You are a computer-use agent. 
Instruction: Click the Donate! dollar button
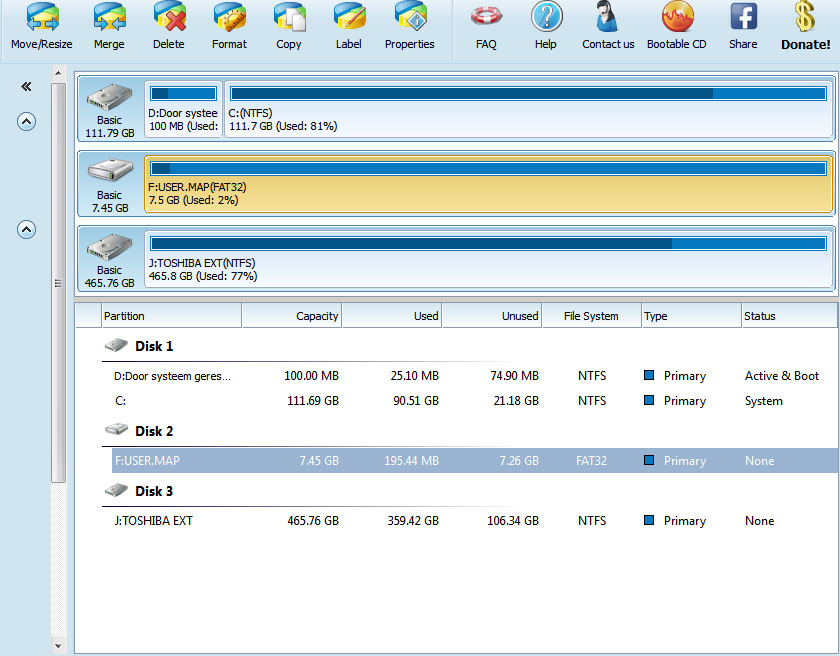(x=805, y=26)
